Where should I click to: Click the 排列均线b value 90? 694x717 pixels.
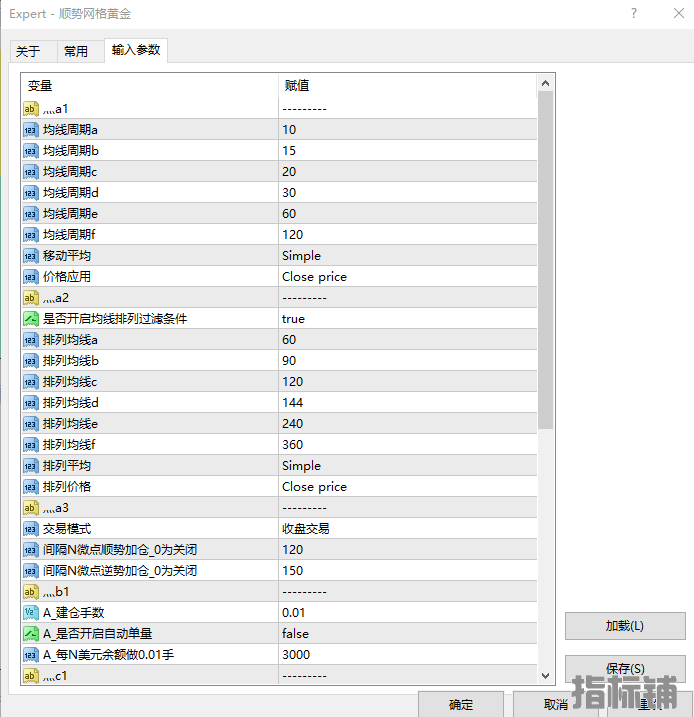[x=407, y=361]
